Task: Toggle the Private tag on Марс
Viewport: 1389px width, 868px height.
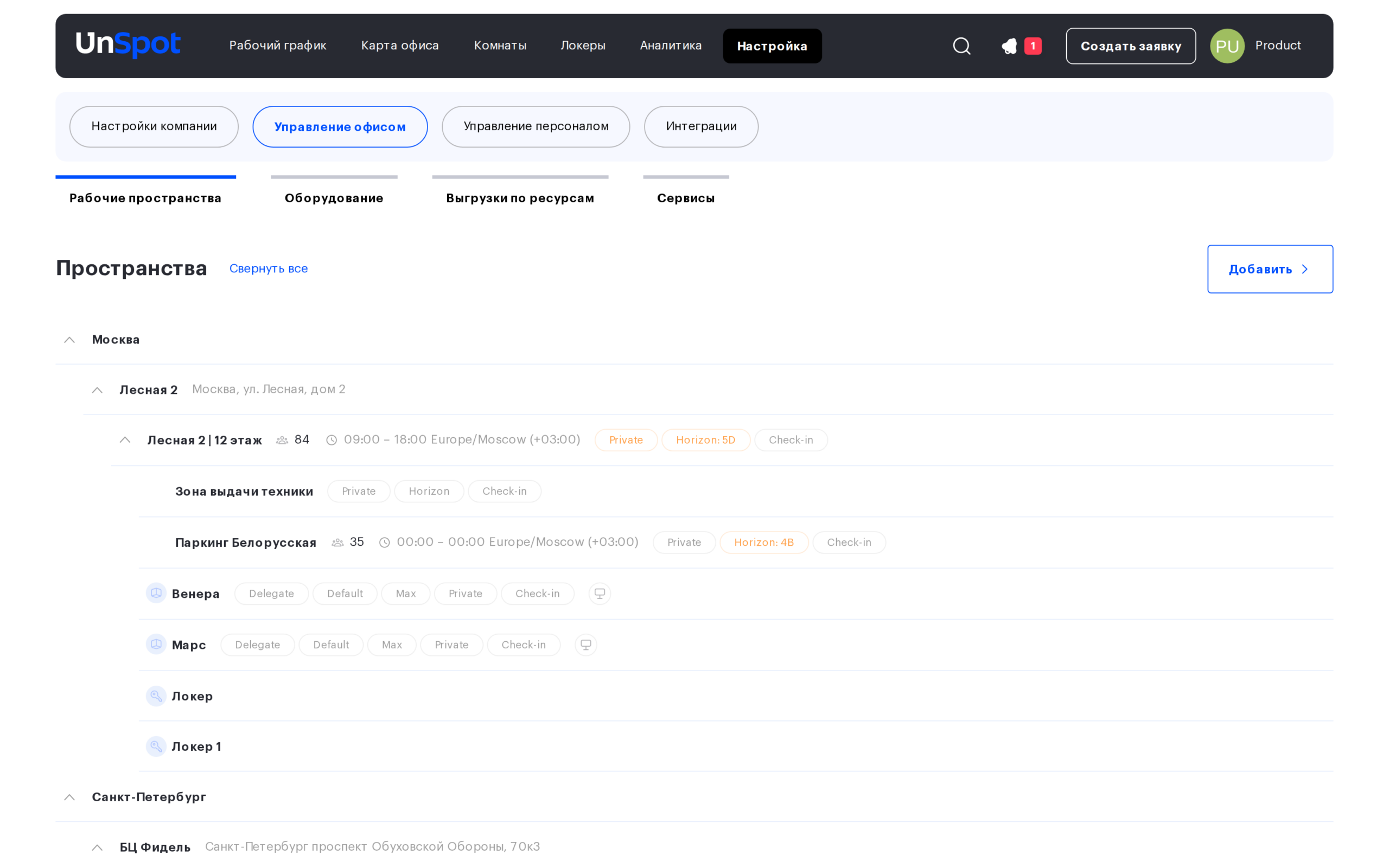Action: click(x=451, y=644)
